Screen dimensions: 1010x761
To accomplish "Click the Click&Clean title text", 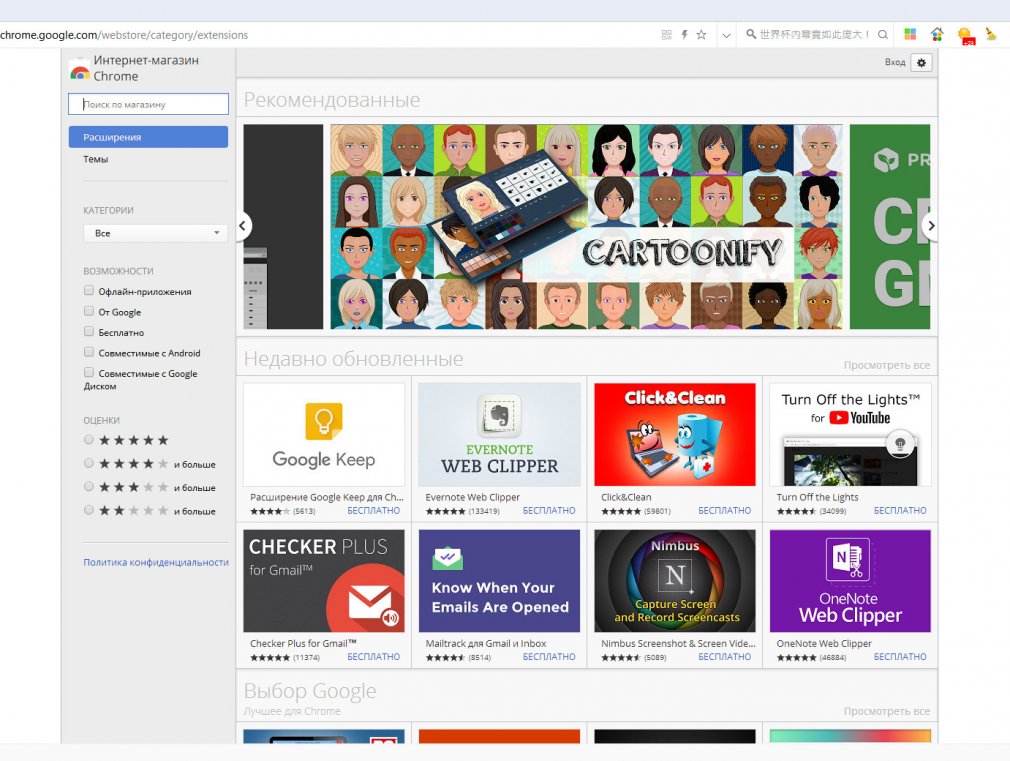I will tap(626, 497).
